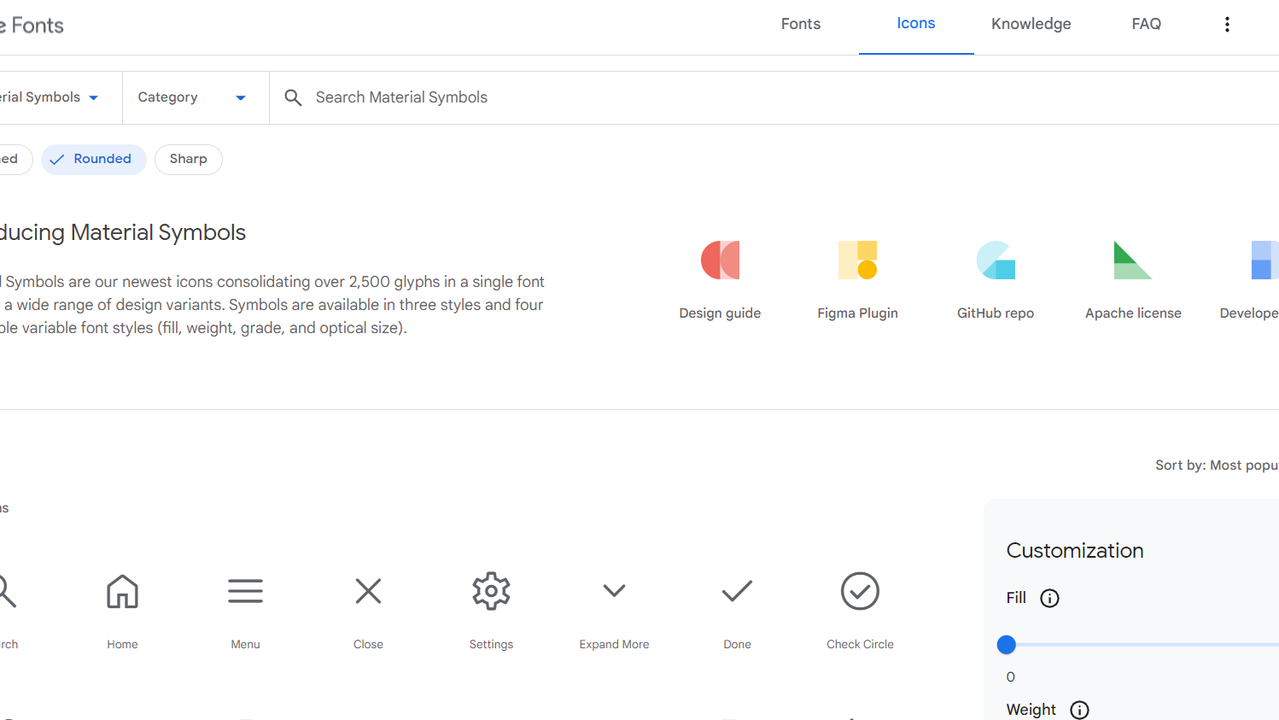Pick the Close X icon
The height and width of the screenshot is (720, 1279).
[x=368, y=591]
